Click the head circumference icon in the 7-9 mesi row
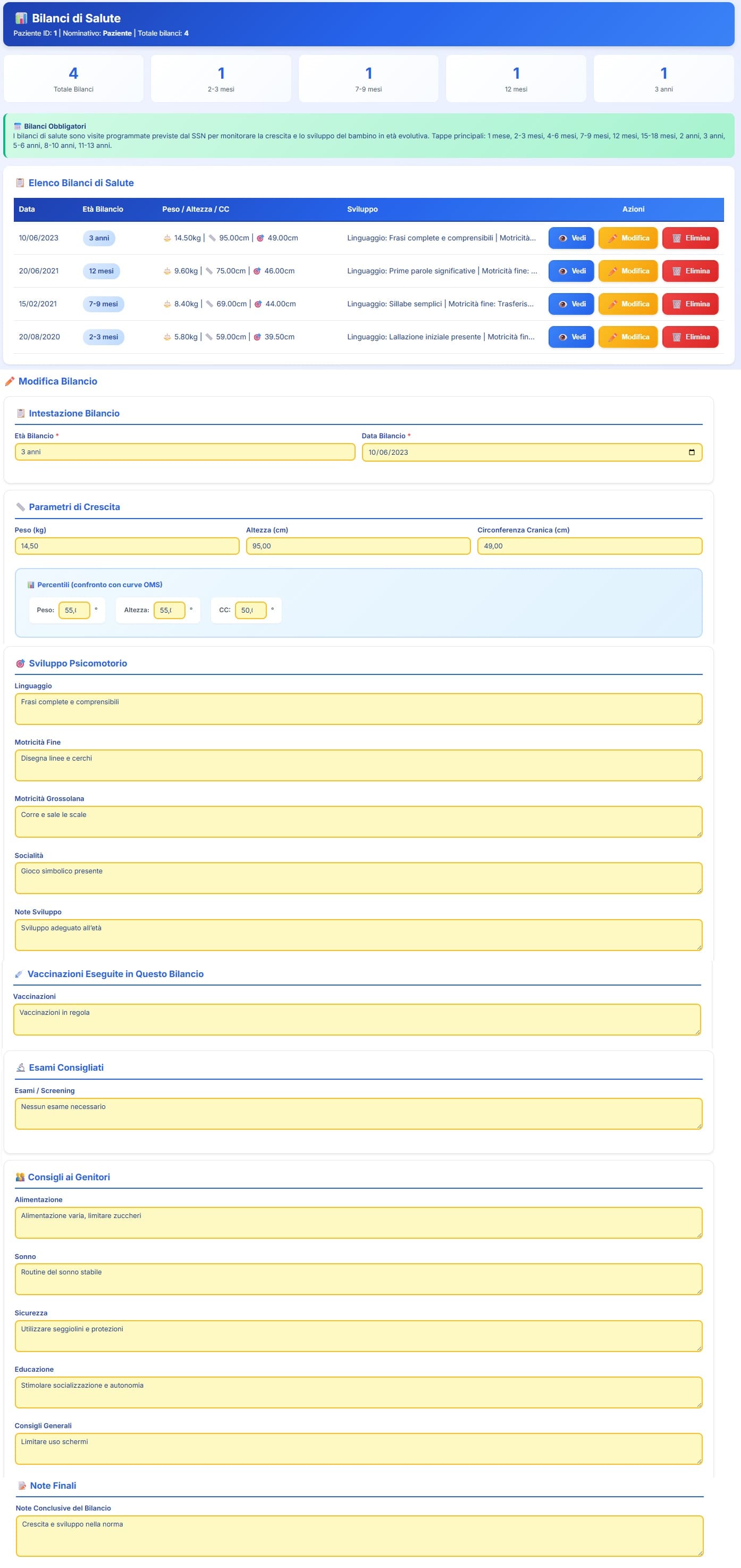This screenshot has width=741, height=1568. pos(258,304)
